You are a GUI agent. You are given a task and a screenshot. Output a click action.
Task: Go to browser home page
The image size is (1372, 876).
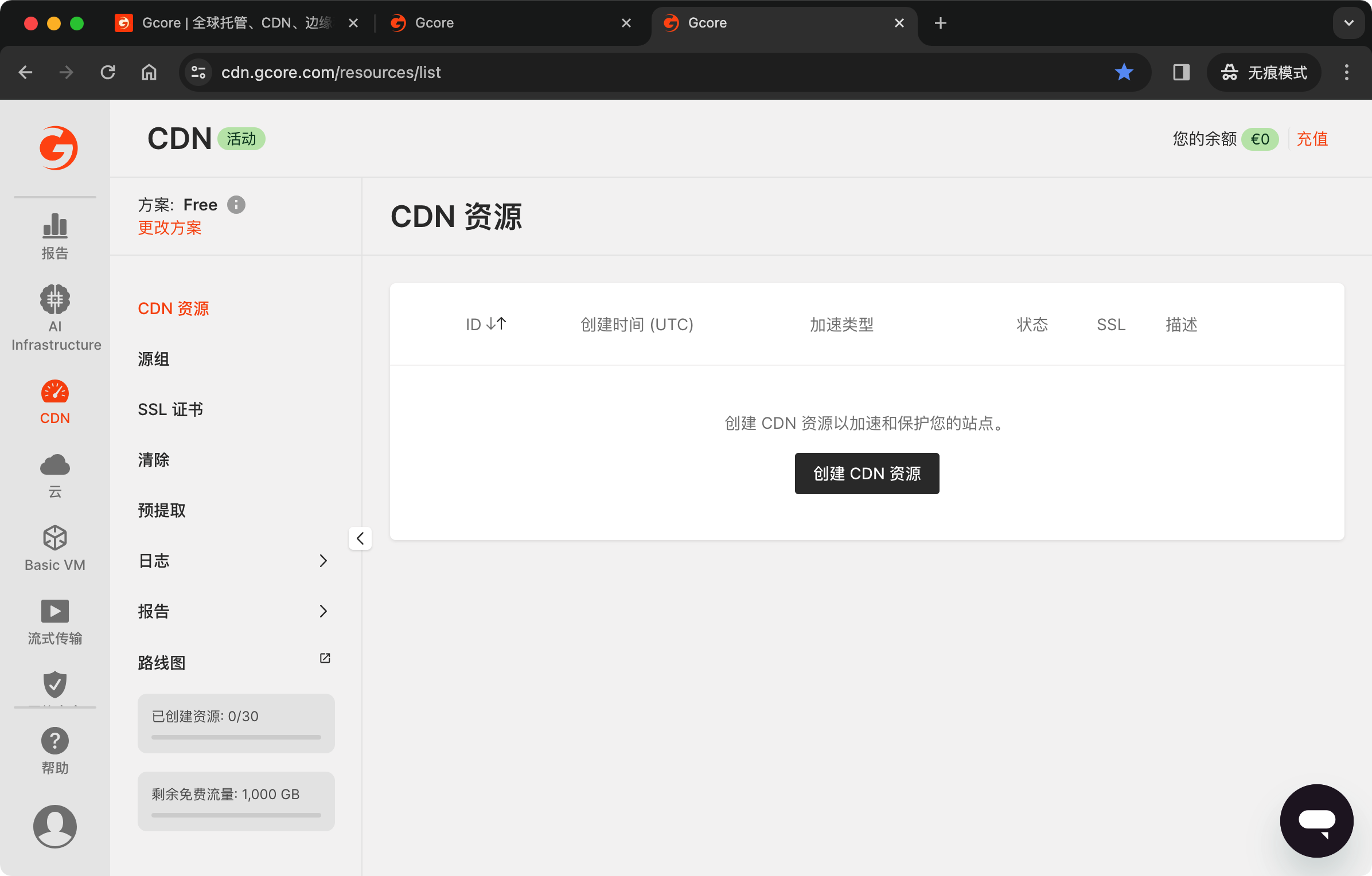(x=149, y=72)
